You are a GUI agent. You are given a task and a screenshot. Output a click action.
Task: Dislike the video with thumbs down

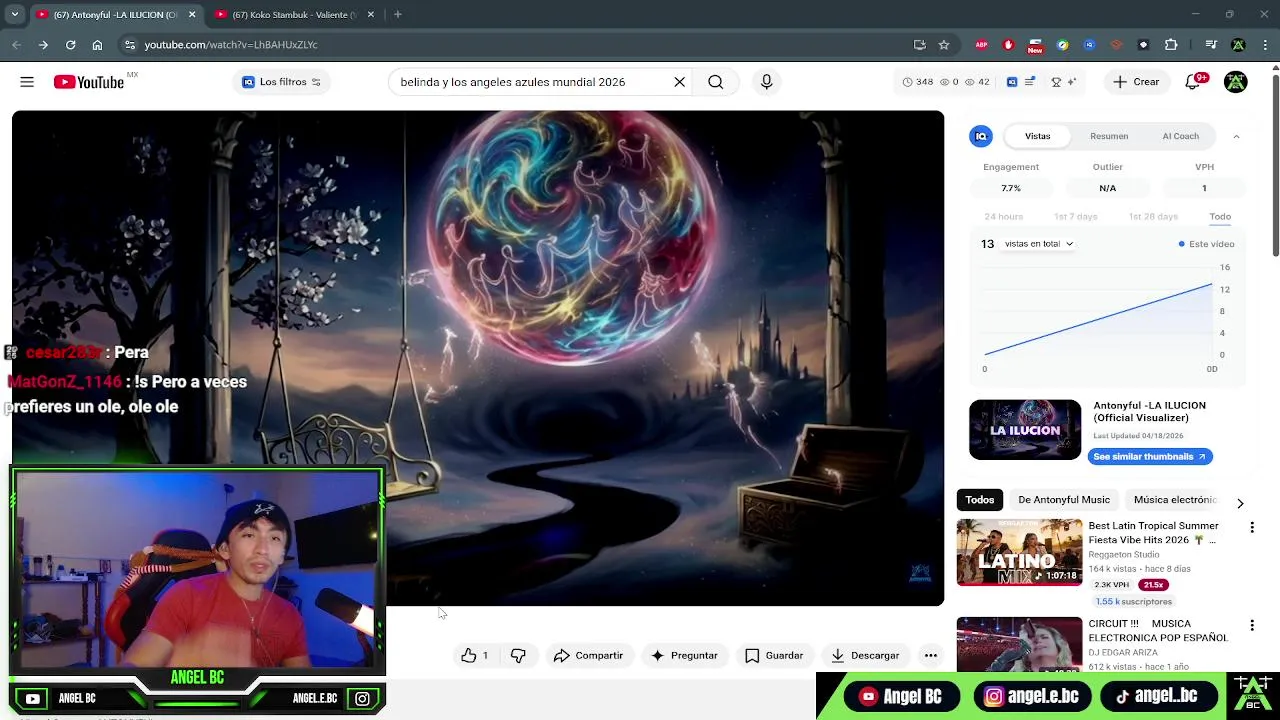518,656
